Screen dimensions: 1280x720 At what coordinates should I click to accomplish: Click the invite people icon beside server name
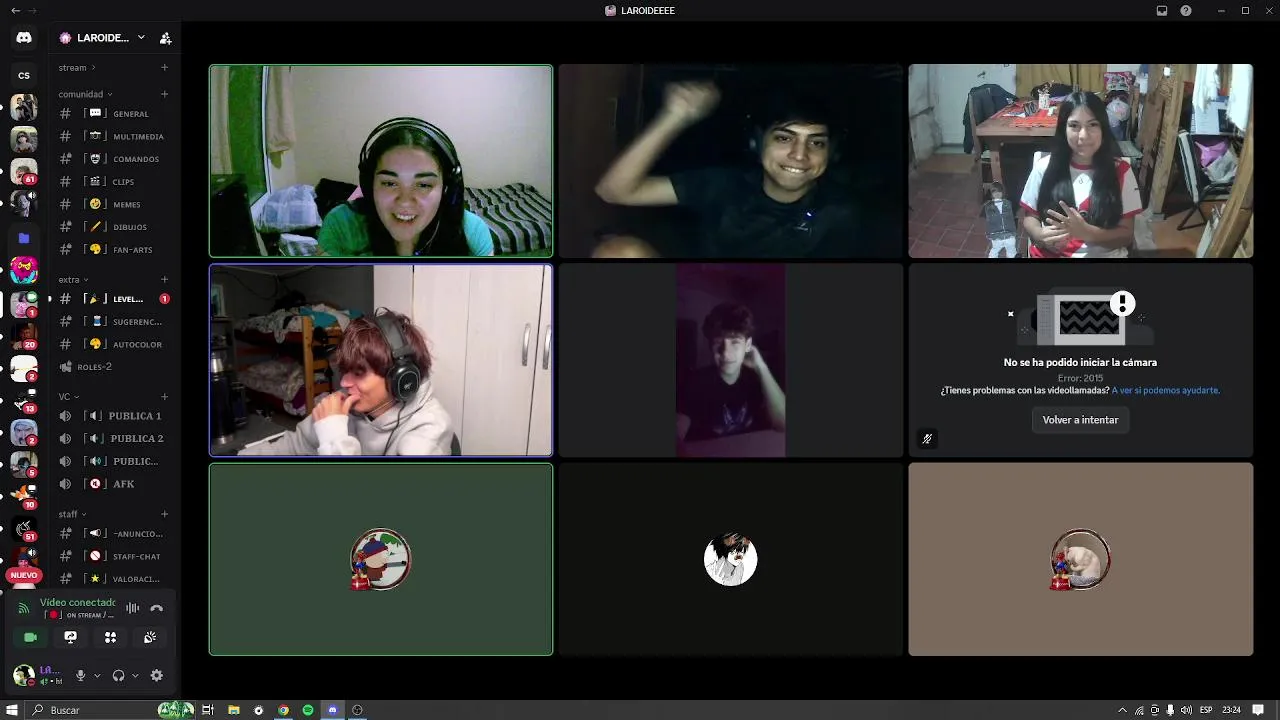pos(166,38)
